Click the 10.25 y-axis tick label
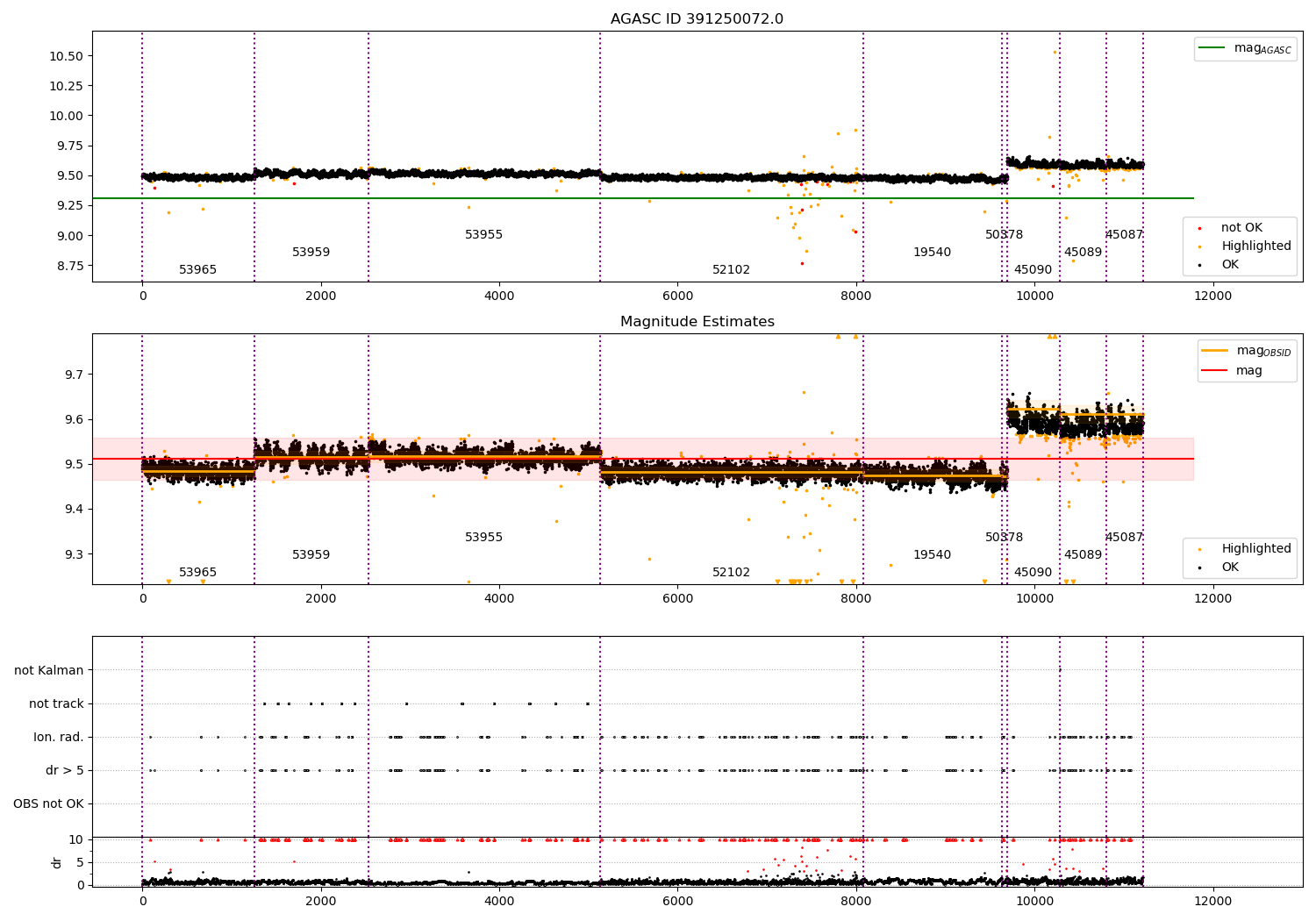Viewport: 1316px width, 921px height. [x=66, y=86]
